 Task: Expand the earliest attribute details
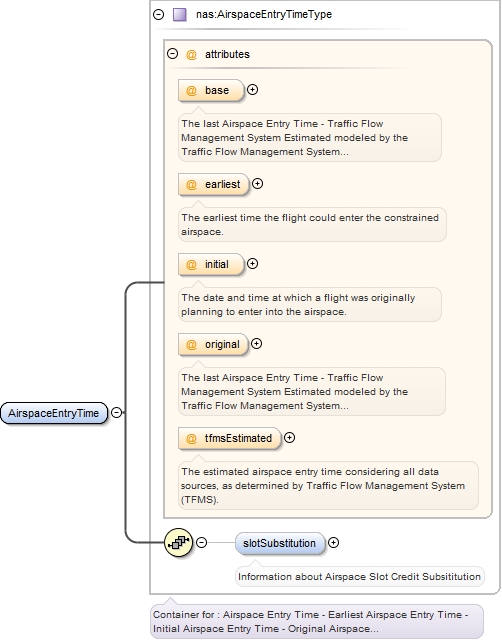[258, 184]
